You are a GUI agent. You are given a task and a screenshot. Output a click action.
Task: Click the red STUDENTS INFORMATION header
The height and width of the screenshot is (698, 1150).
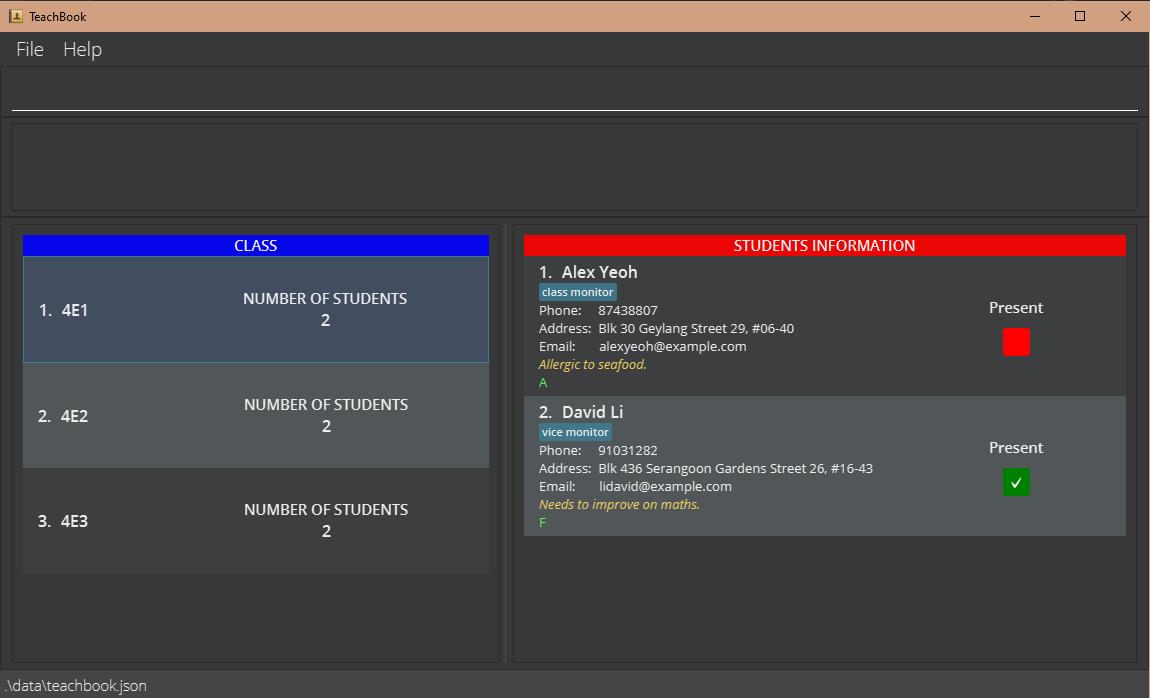click(x=824, y=245)
